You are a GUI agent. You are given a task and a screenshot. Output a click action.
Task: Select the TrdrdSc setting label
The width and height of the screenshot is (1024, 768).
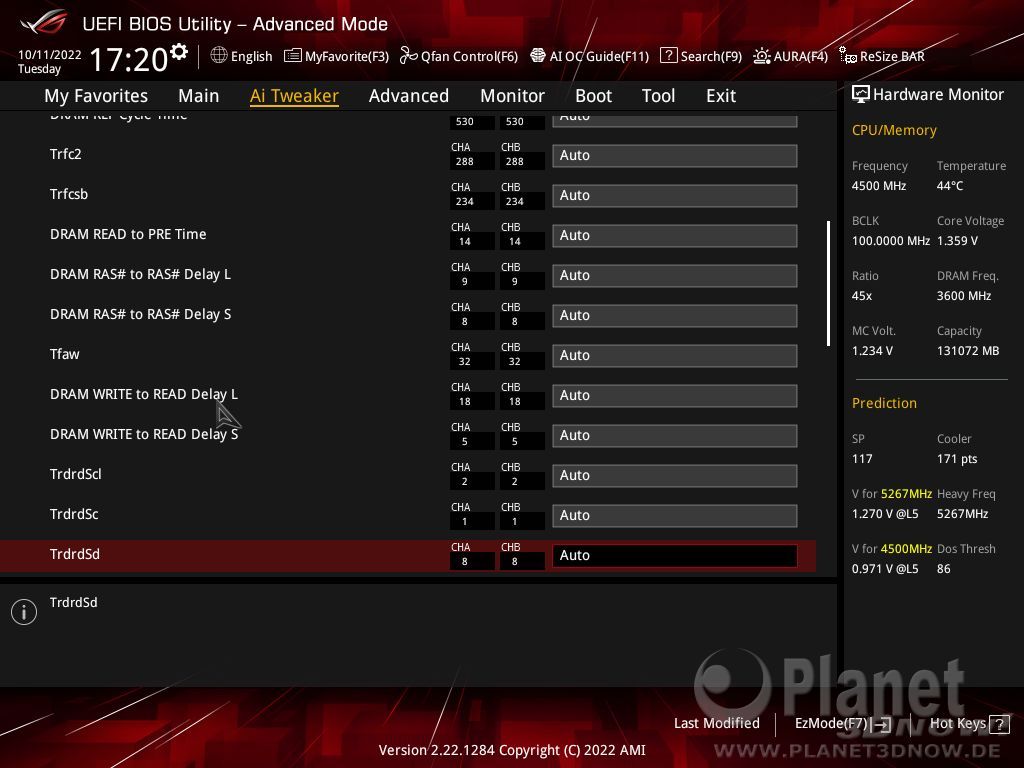click(x=74, y=514)
